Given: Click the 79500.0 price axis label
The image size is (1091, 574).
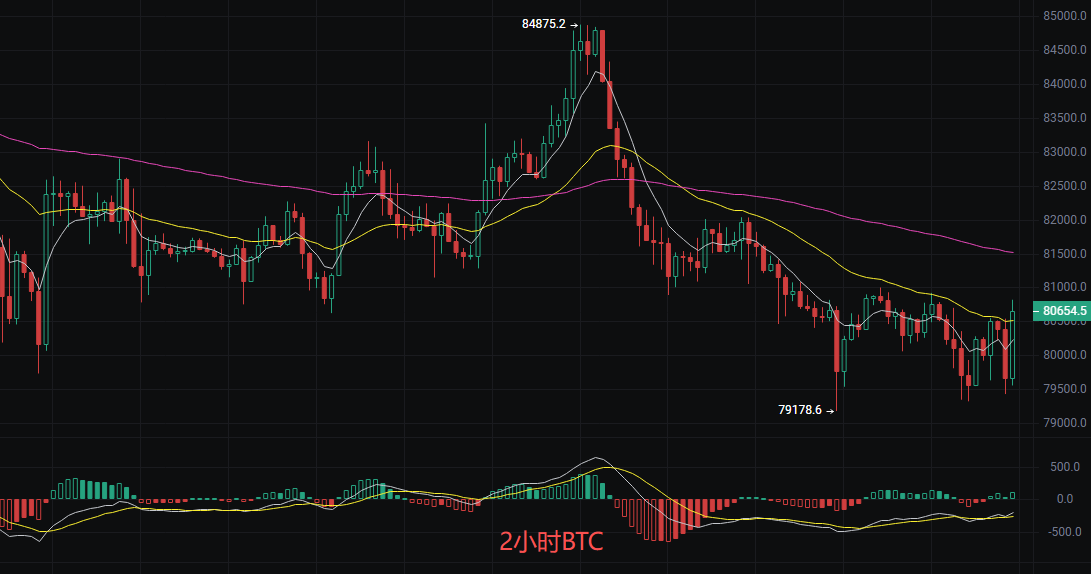Looking at the screenshot, I should coord(1065,388).
